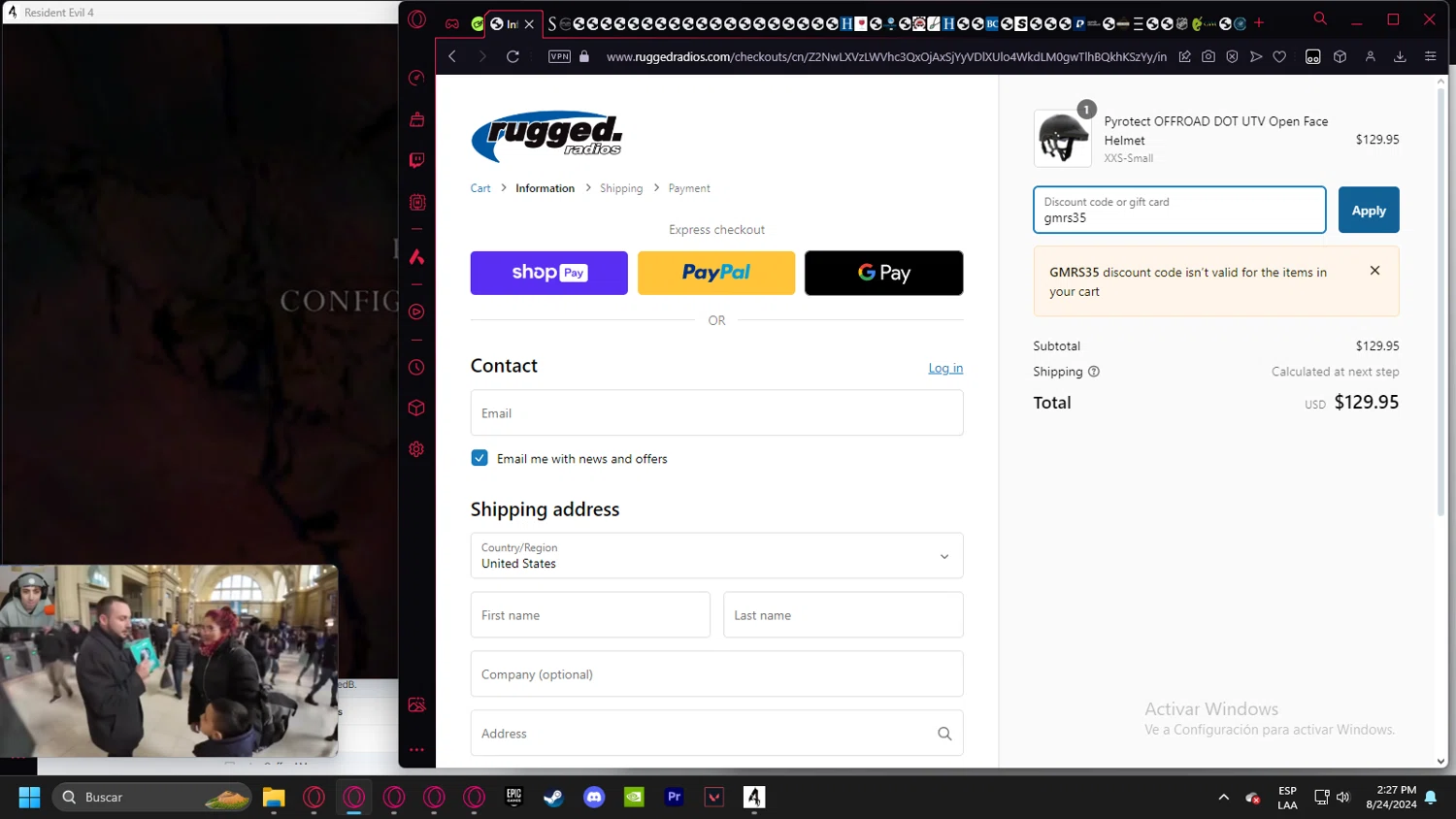Search tabs with magnifier icon

(x=1320, y=18)
